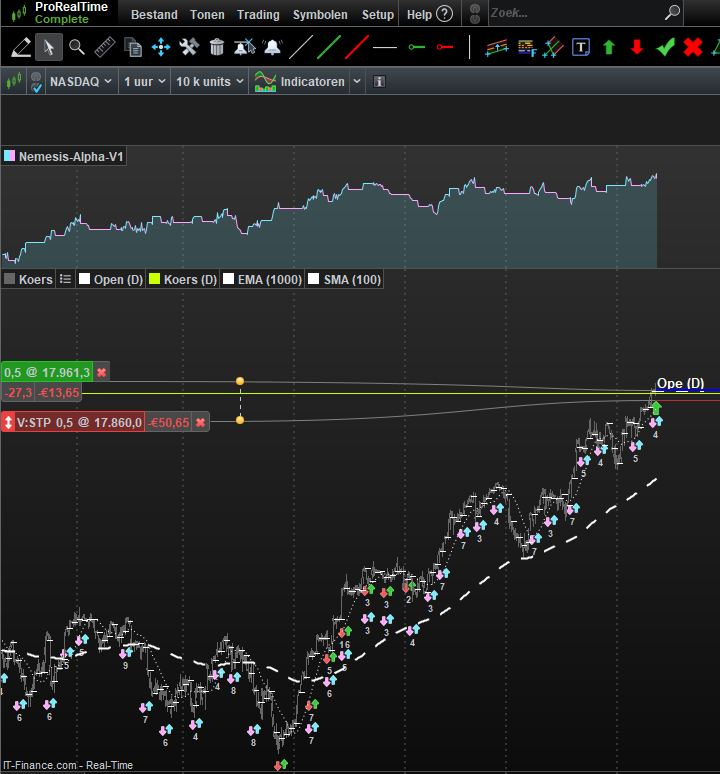The image size is (720, 774).
Task: Cancel the V:STP stop order with the X
Action: (200, 423)
